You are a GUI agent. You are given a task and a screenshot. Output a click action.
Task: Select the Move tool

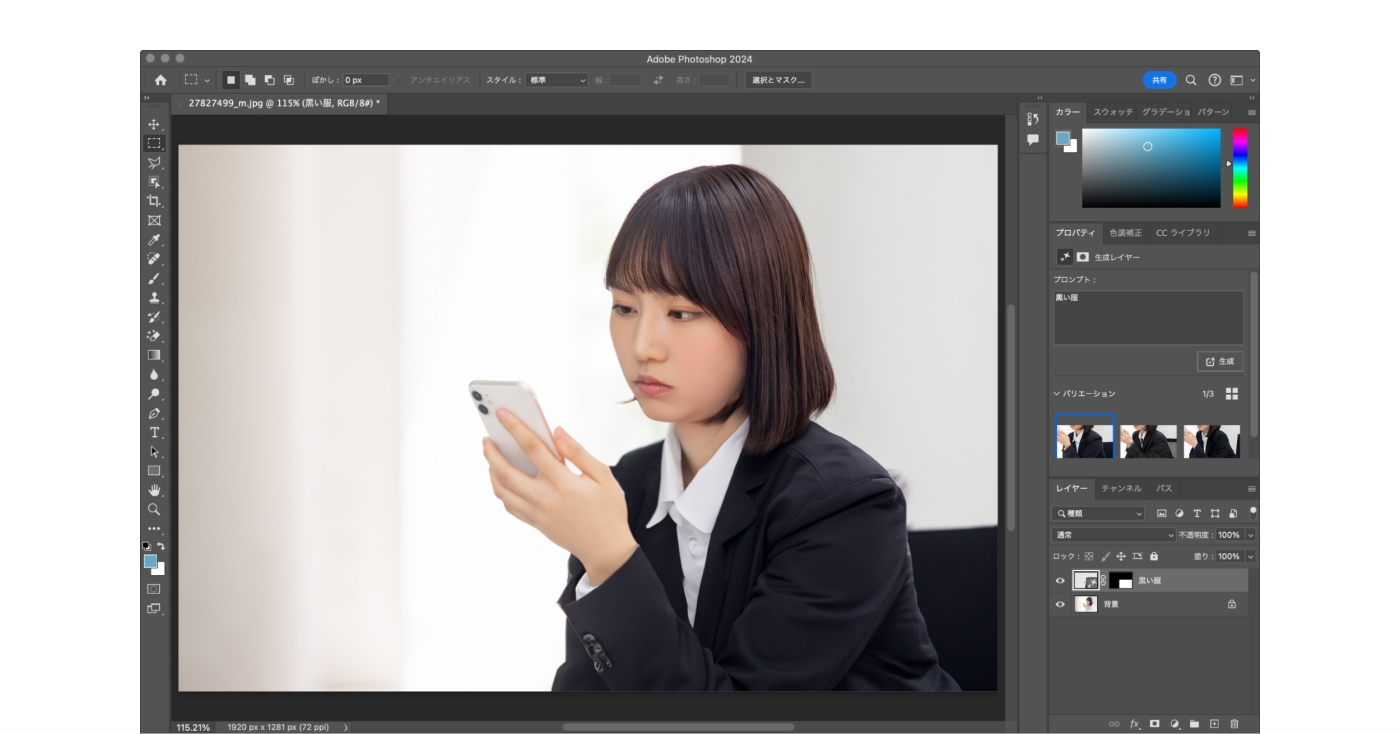point(154,124)
